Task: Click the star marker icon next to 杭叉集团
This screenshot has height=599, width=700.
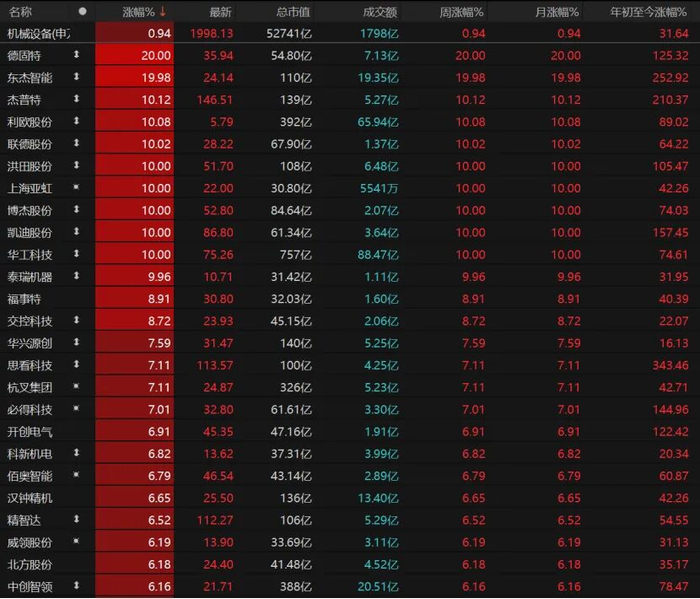Action: [x=76, y=387]
